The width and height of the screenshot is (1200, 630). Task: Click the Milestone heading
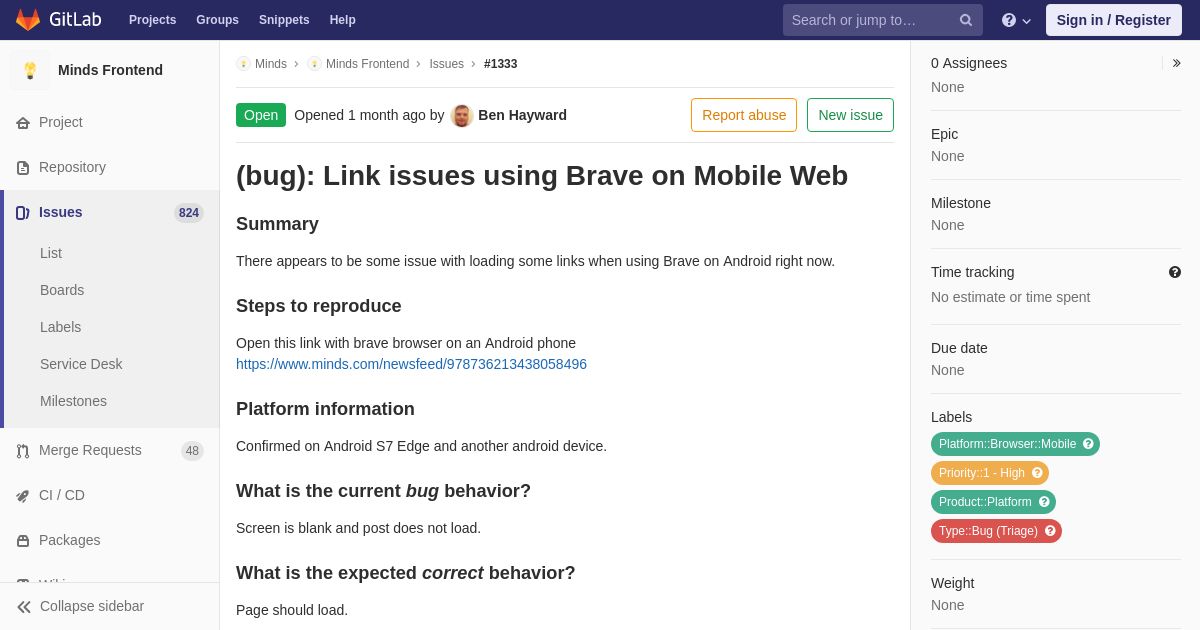tap(961, 203)
